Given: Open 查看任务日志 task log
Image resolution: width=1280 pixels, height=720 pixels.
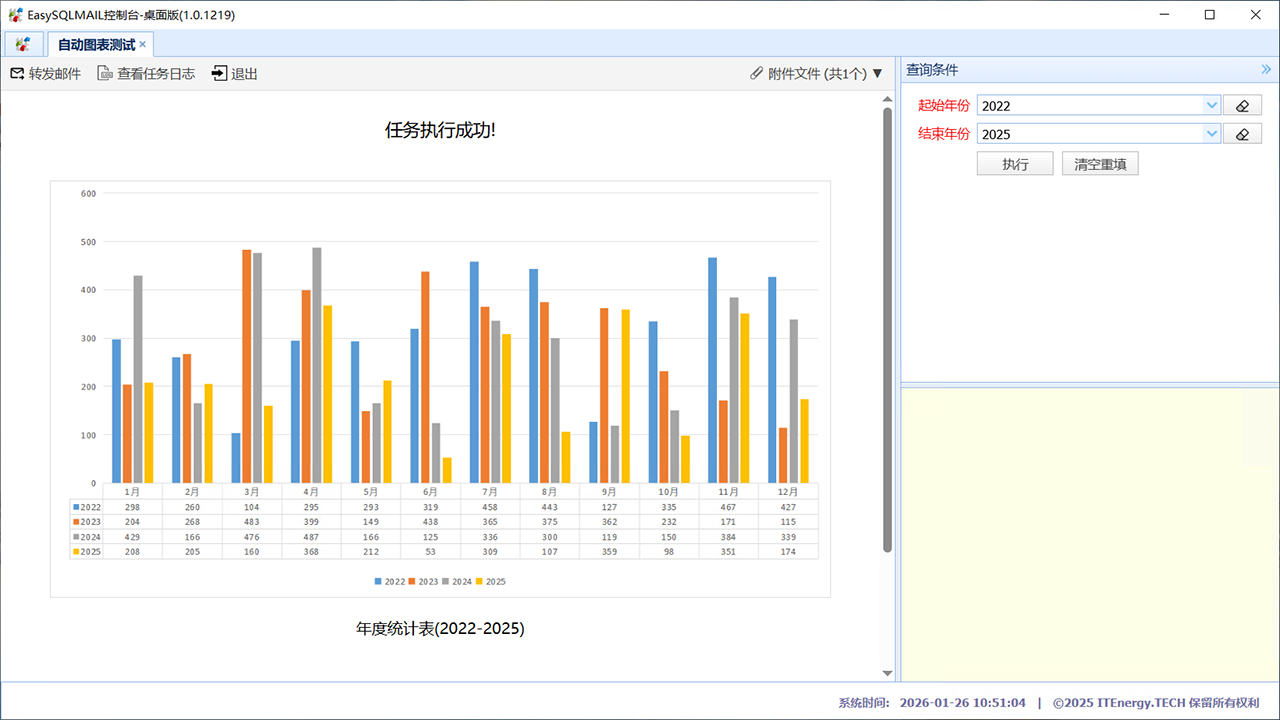Looking at the screenshot, I should (156, 74).
